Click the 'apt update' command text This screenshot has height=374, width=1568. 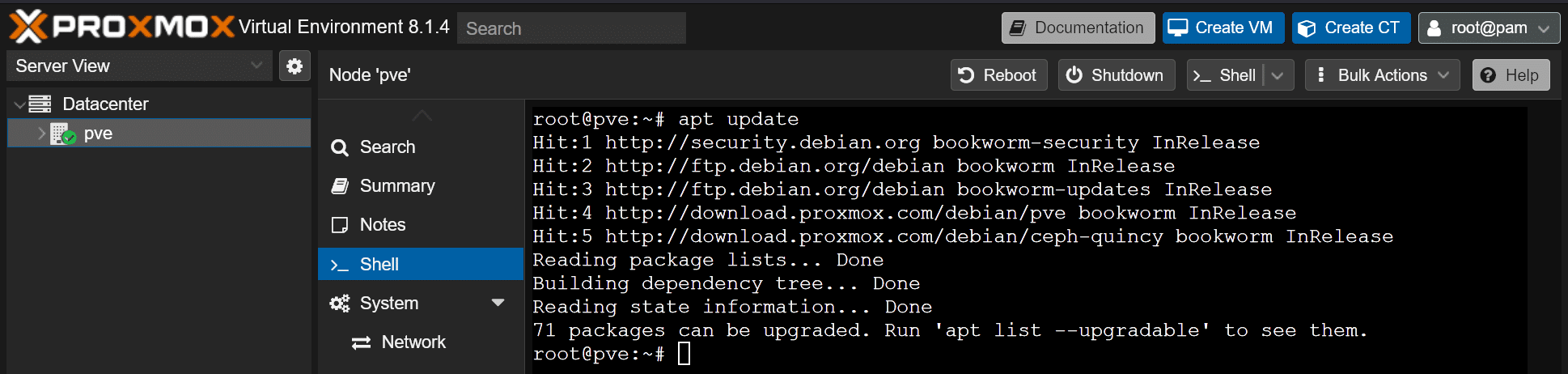pos(738,119)
